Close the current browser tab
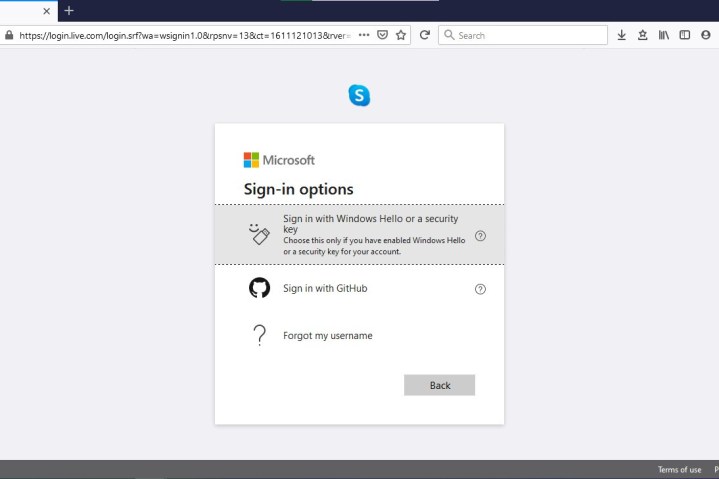Image resolution: width=719 pixels, height=479 pixels. pos(46,11)
